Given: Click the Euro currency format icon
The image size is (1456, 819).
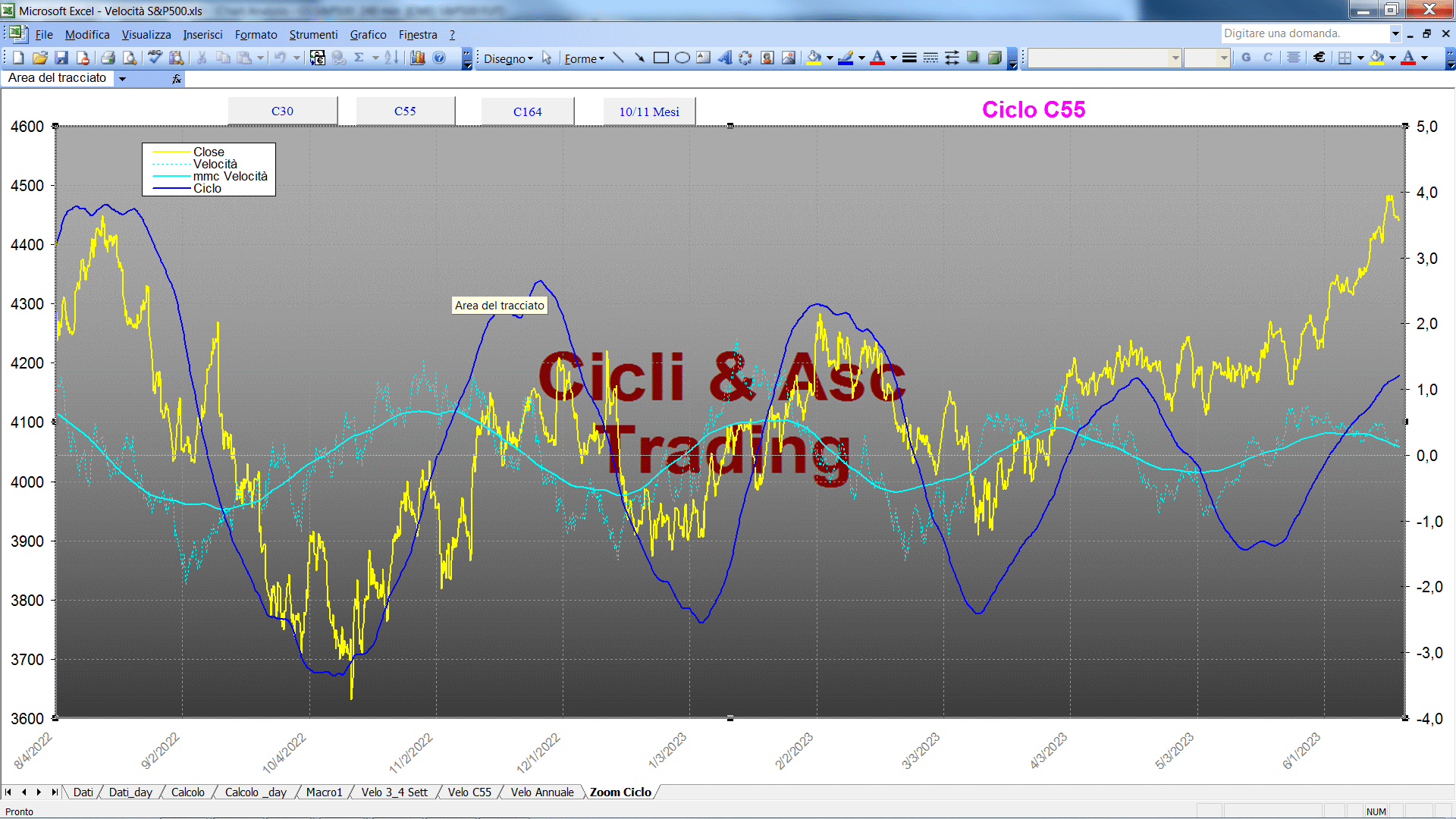Looking at the screenshot, I should click(x=1319, y=58).
